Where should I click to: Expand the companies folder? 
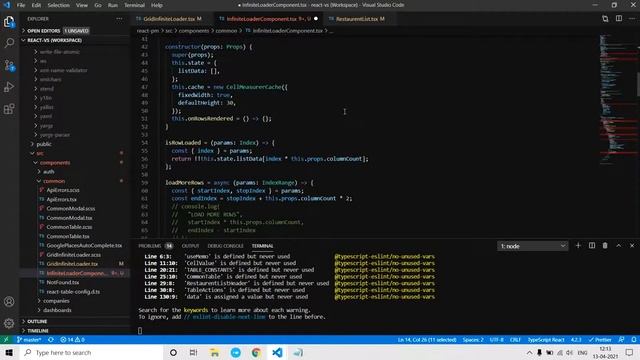tap(75, 301)
